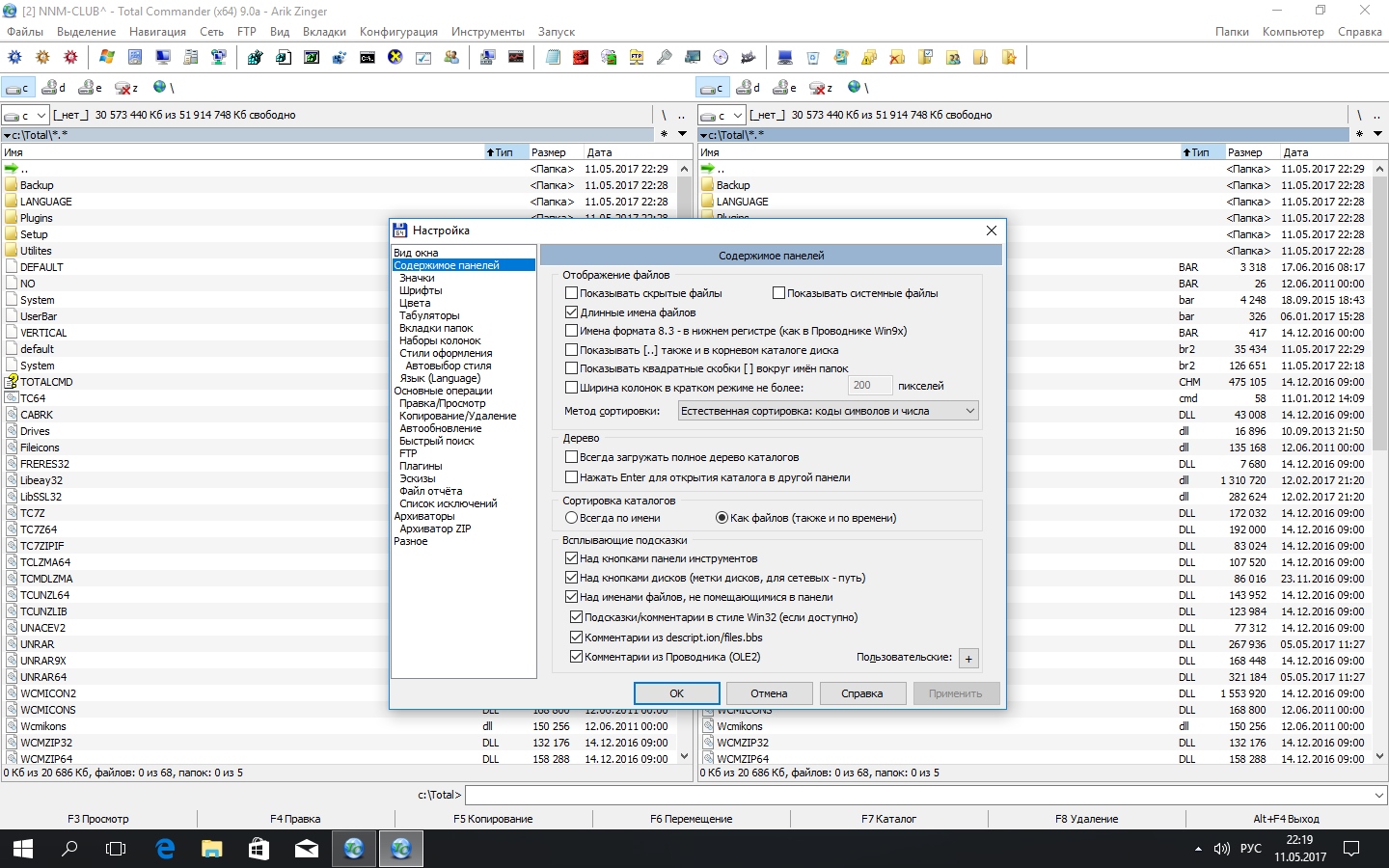
Task: Sort right panel by Размер column
Action: [1251, 152]
